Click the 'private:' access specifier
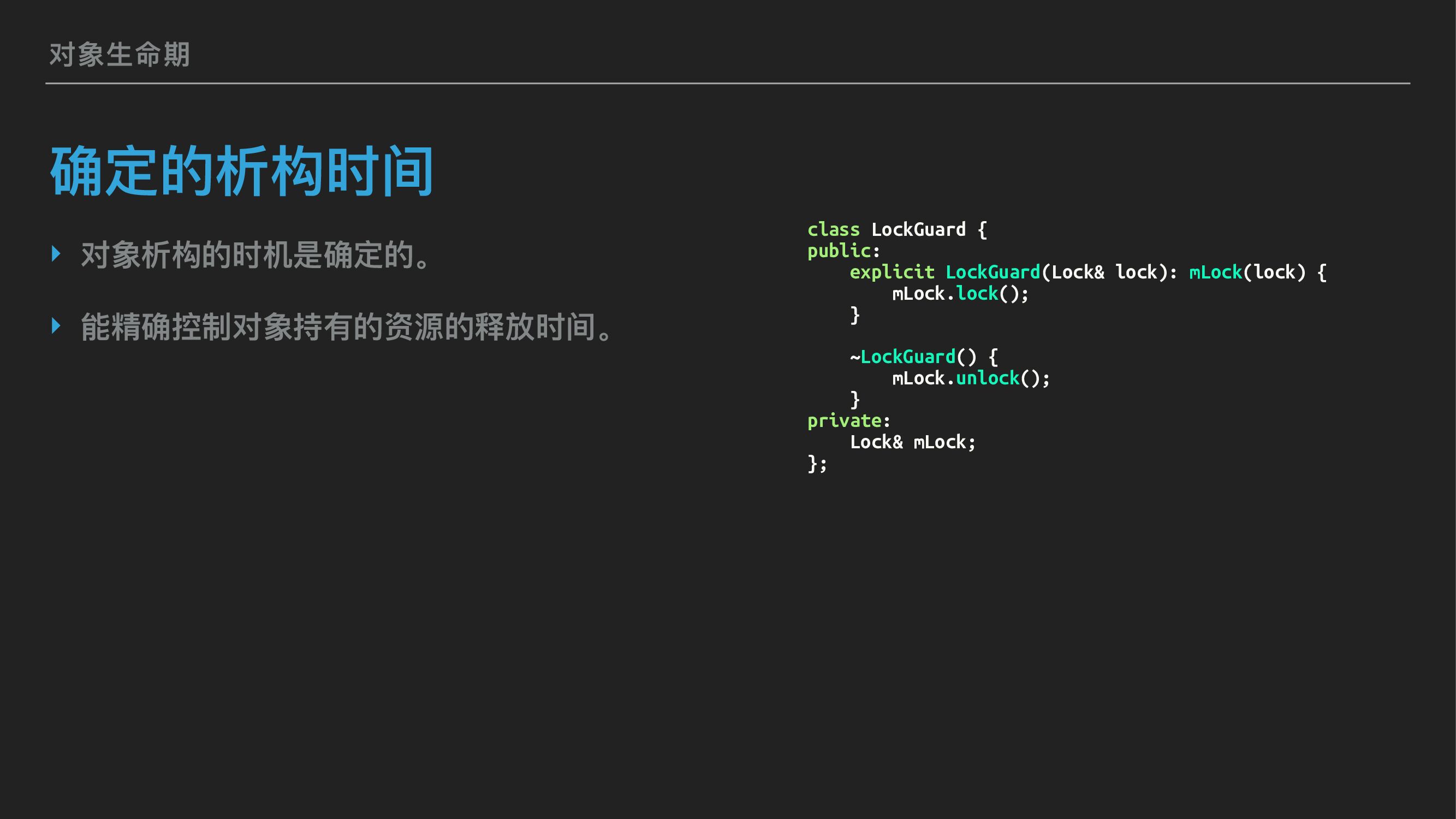 click(x=848, y=421)
